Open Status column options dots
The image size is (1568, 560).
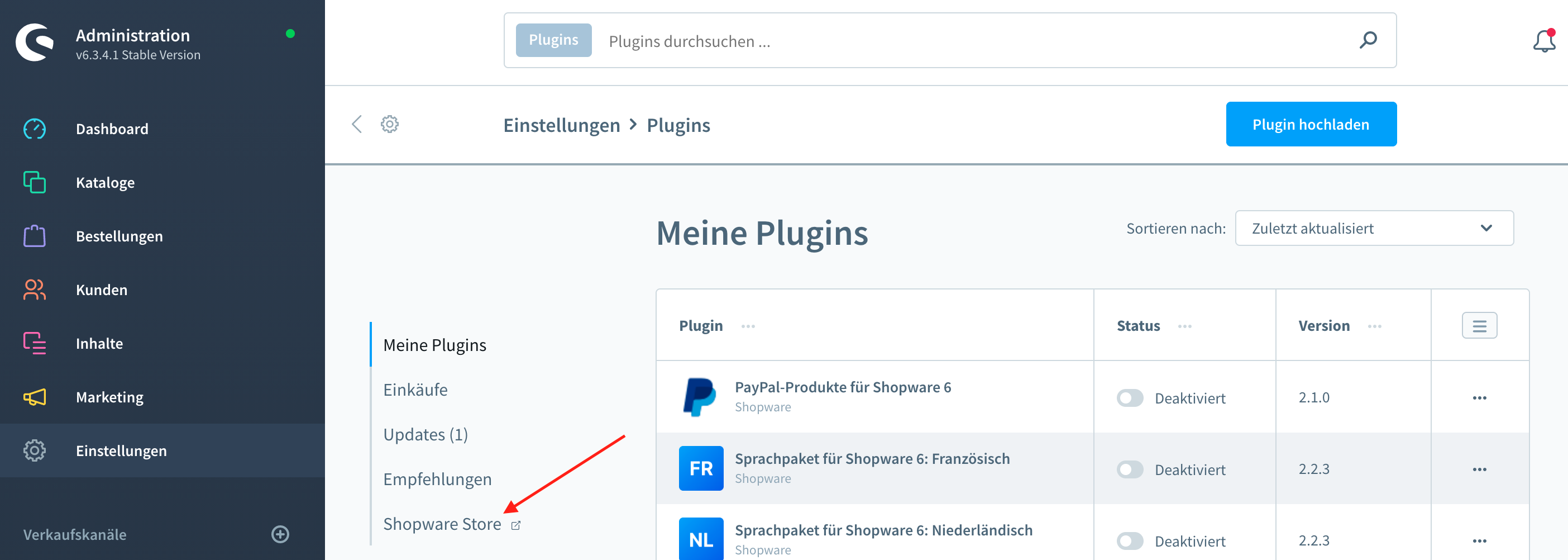click(x=1184, y=326)
